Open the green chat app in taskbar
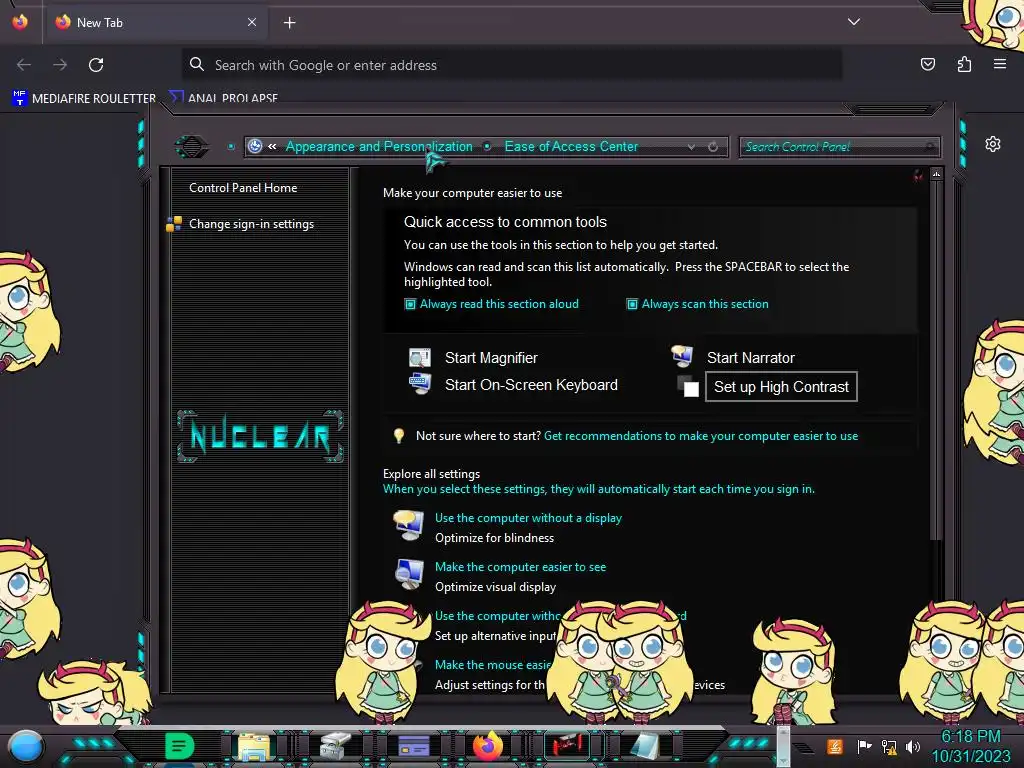Image resolution: width=1024 pixels, height=768 pixels. [179, 746]
